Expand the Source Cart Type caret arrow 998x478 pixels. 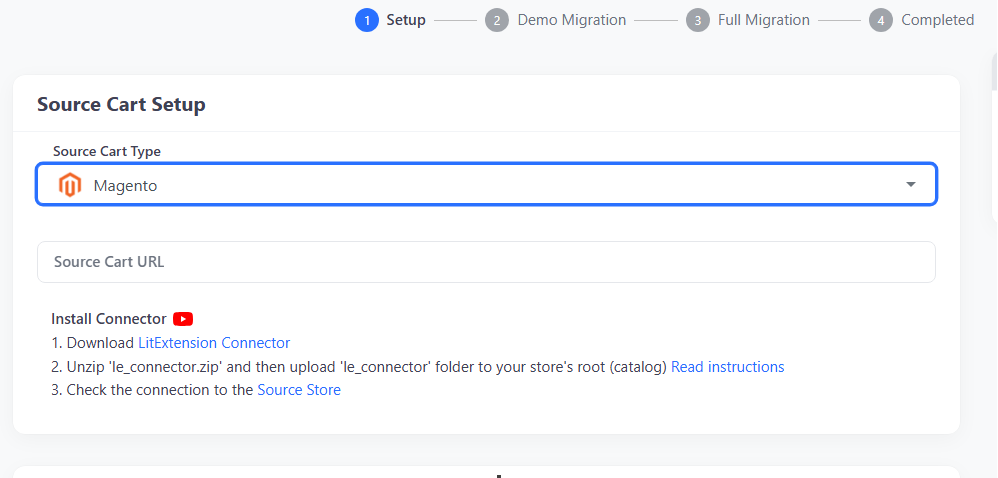coord(911,185)
